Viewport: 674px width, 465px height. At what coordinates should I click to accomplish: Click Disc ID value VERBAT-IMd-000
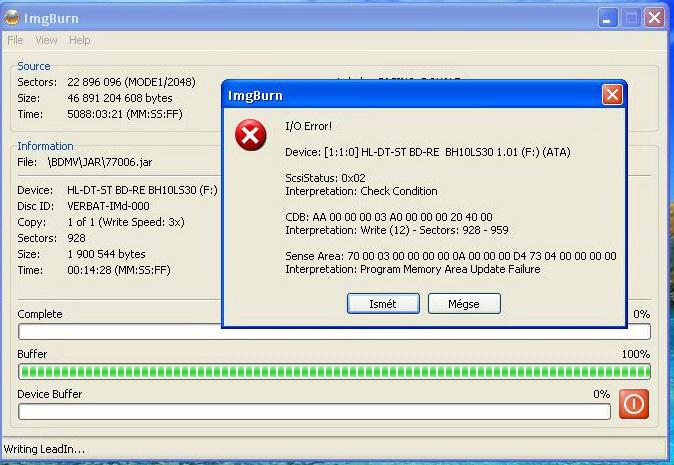point(108,206)
